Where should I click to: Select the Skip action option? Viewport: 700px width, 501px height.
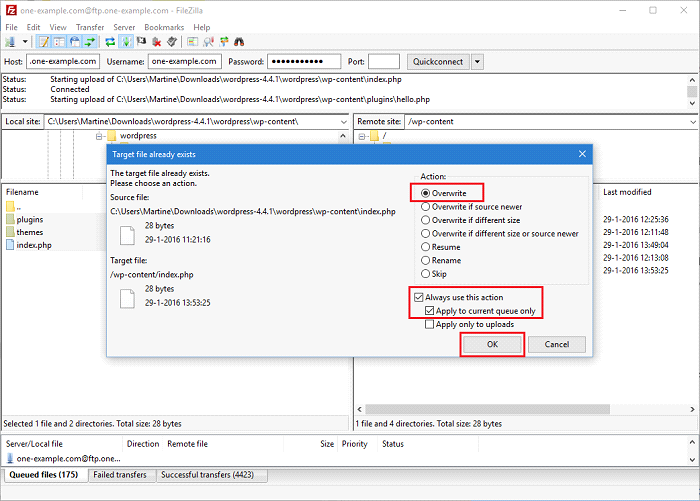click(426, 273)
